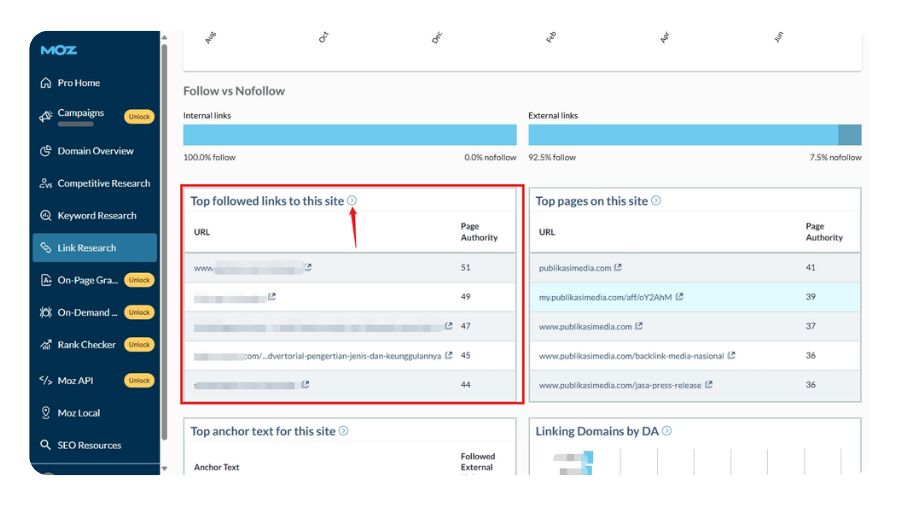Open the jasa-press-release page link
Viewport: 900px width, 506px height.
[x=620, y=385]
